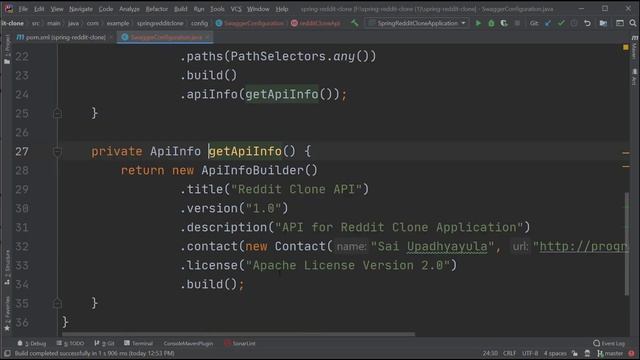This screenshot has height=360, width=640.
Task: Change UTF-8 file encoding in status bar
Action: tap(530, 353)
